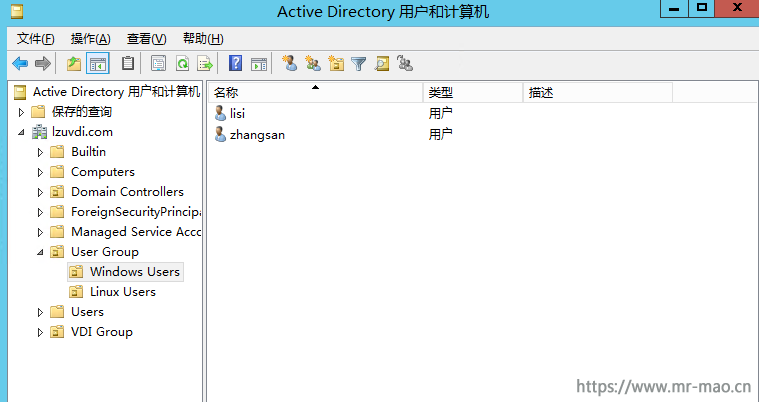This screenshot has width=759, height=402.
Task: Open Help with blue question mark icon
Action: pyautogui.click(x=235, y=63)
